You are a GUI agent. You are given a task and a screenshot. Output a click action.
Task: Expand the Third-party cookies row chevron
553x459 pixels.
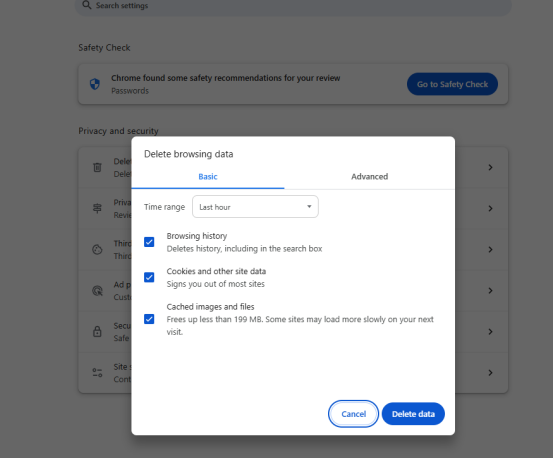coord(490,249)
